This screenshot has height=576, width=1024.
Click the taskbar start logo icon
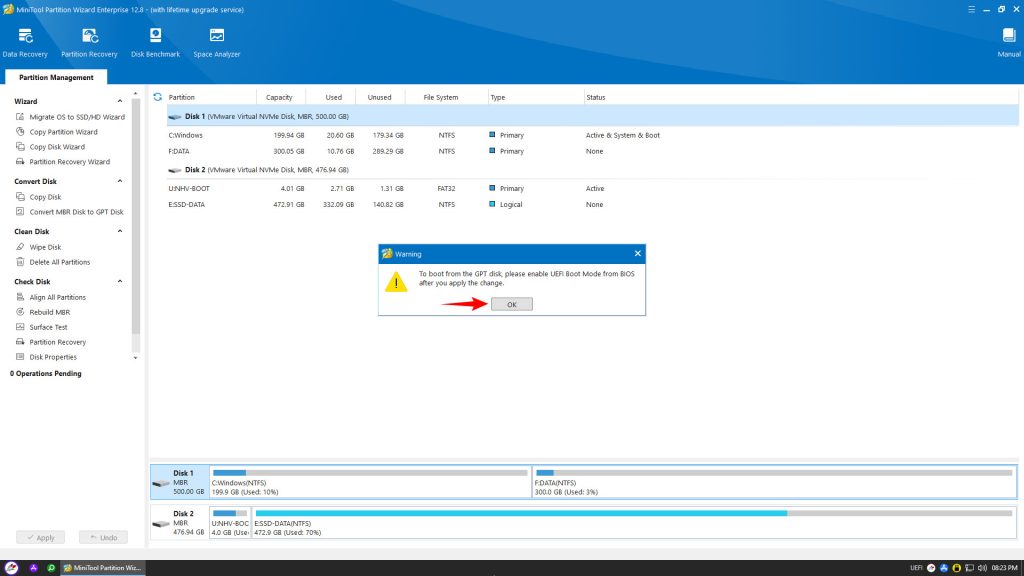tap(11, 568)
